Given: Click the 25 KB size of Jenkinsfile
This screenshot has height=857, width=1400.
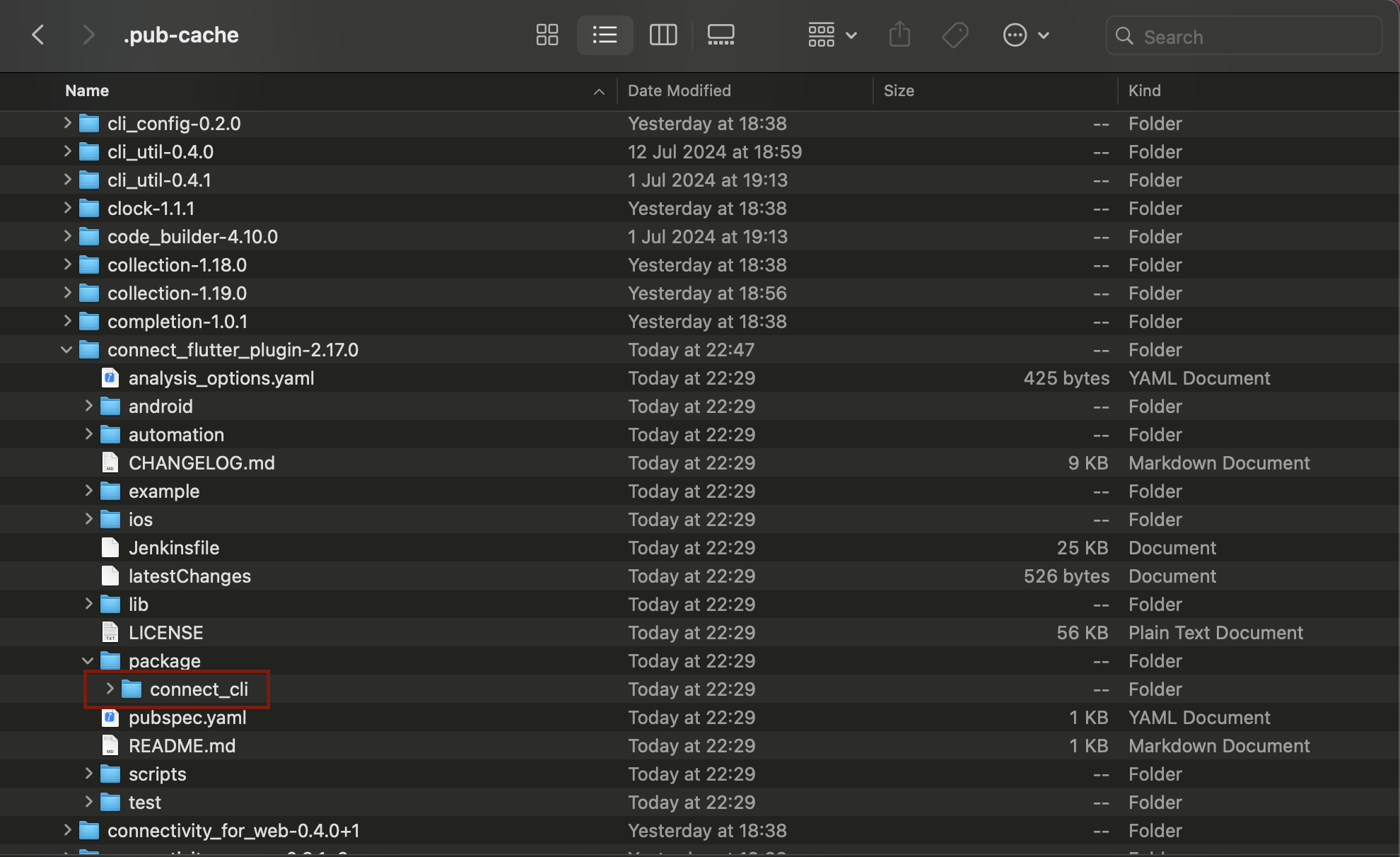Looking at the screenshot, I should (x=1083, y=547).
